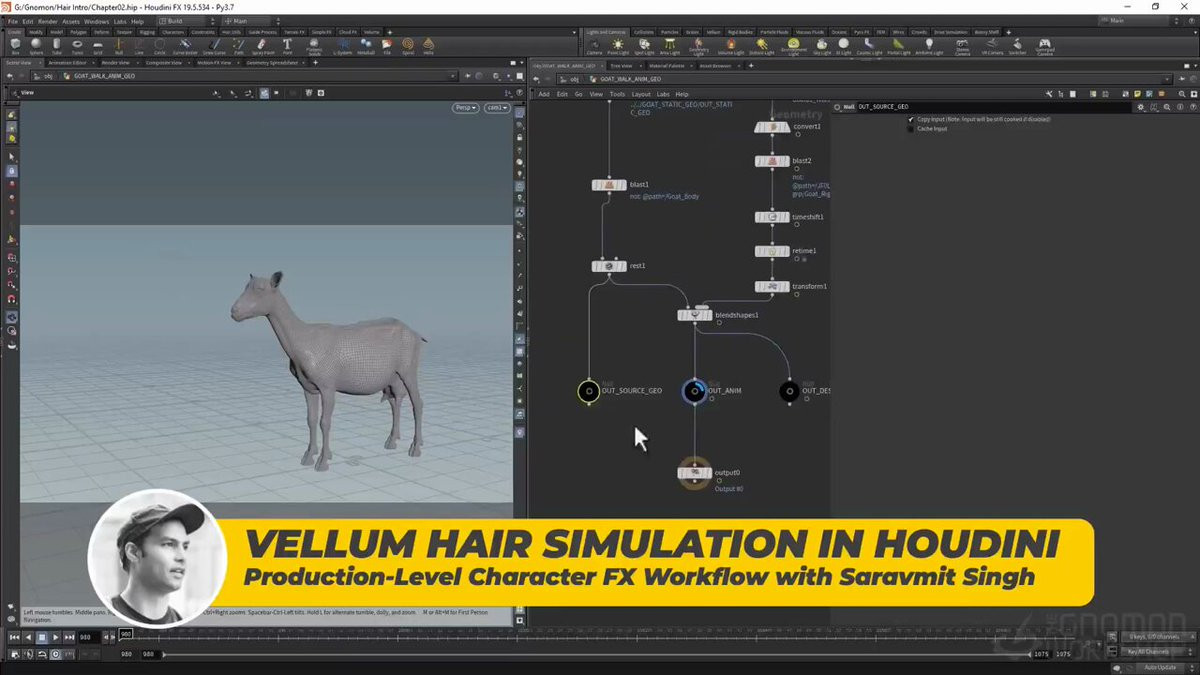
Task: Select the Sphere shelf tool
Action: click(x=36, y=46)
